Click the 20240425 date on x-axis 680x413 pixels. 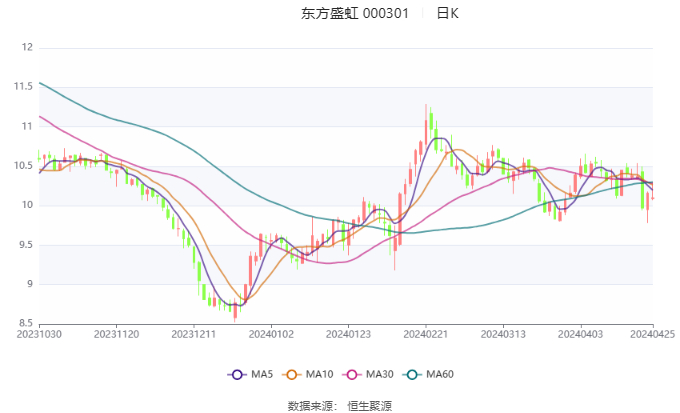click(x=652, y=335)
